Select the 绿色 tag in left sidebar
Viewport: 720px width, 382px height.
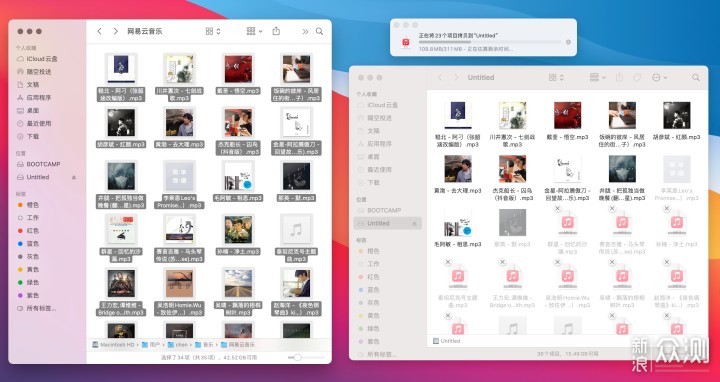click(28, 282)
